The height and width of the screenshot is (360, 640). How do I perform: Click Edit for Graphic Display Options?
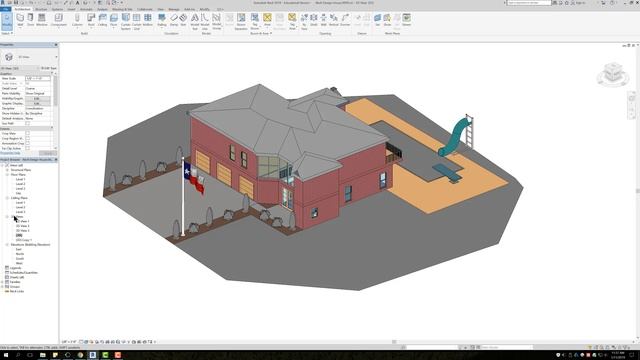click(x=37, y=103)
